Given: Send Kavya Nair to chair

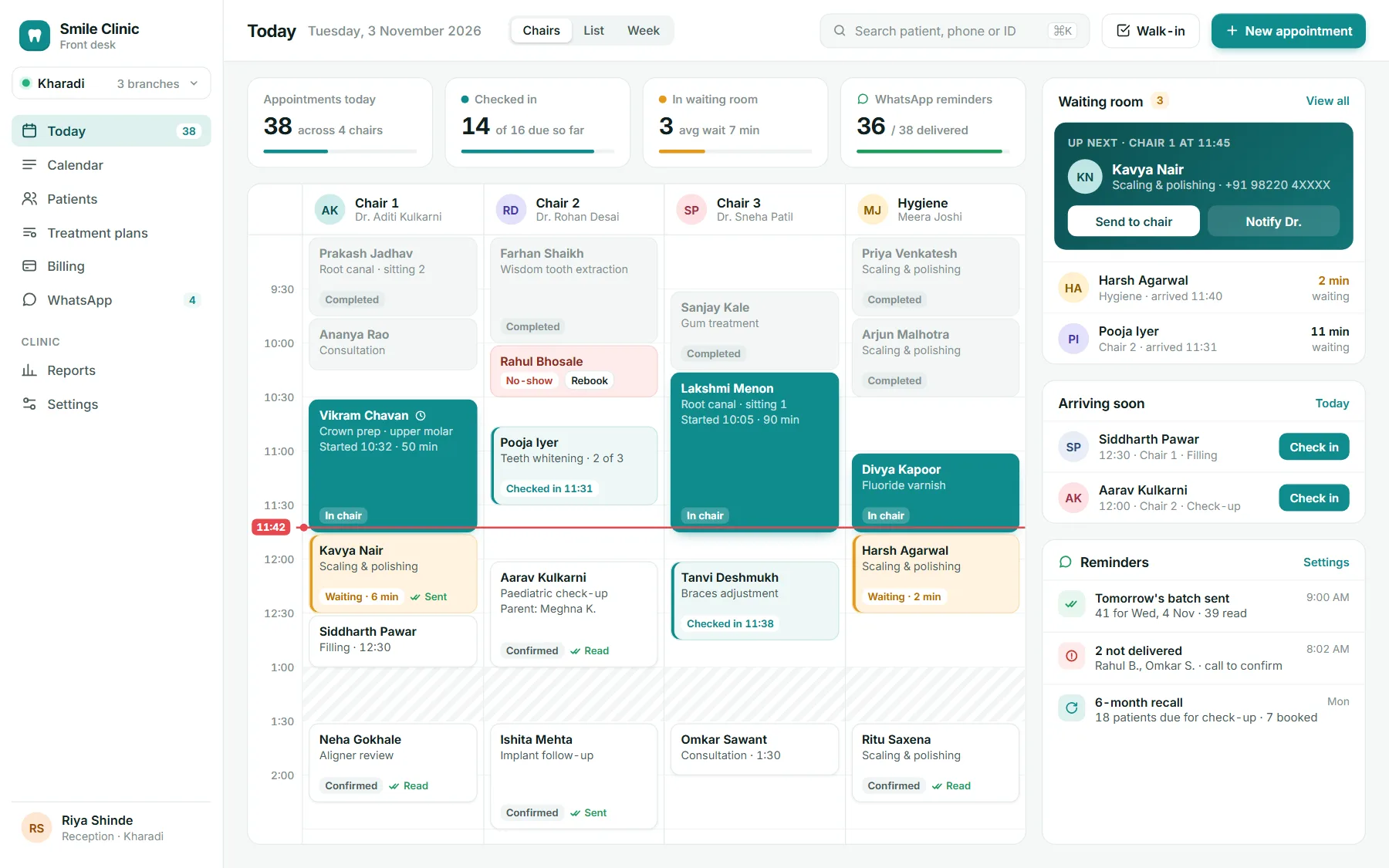Looking at the screenshot, I should click(1133, 221).
